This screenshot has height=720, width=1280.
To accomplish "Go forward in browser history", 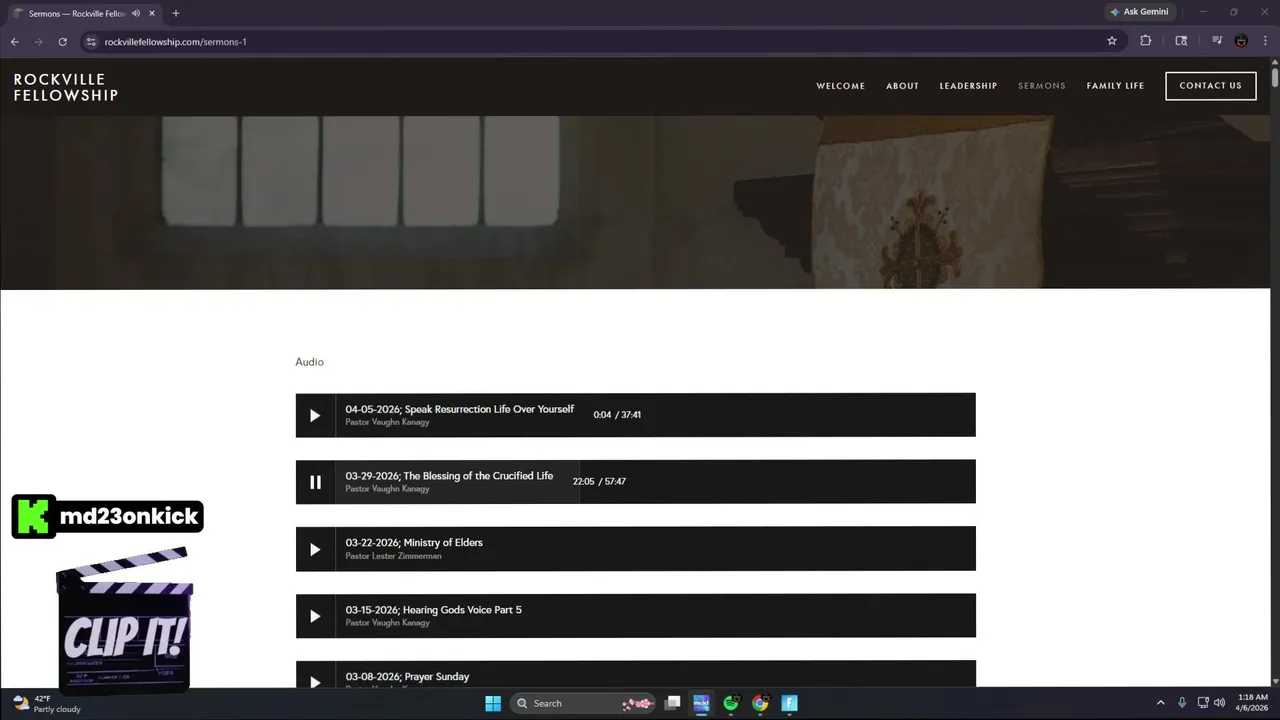I will tap(38, 41).
